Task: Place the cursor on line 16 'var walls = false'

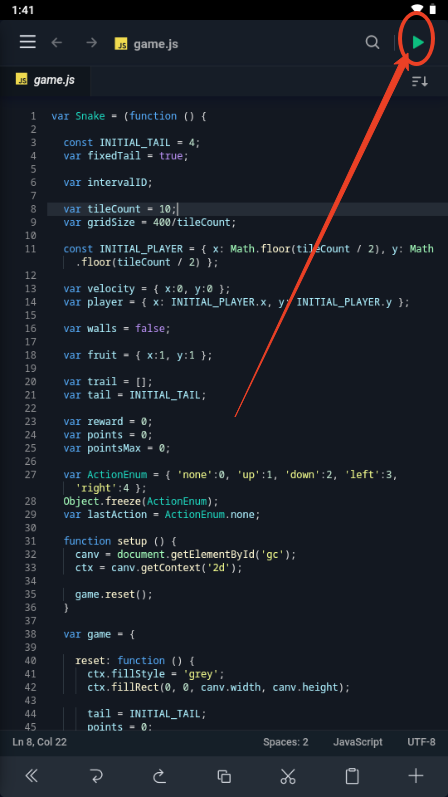Action: click(x=117, y=328)
